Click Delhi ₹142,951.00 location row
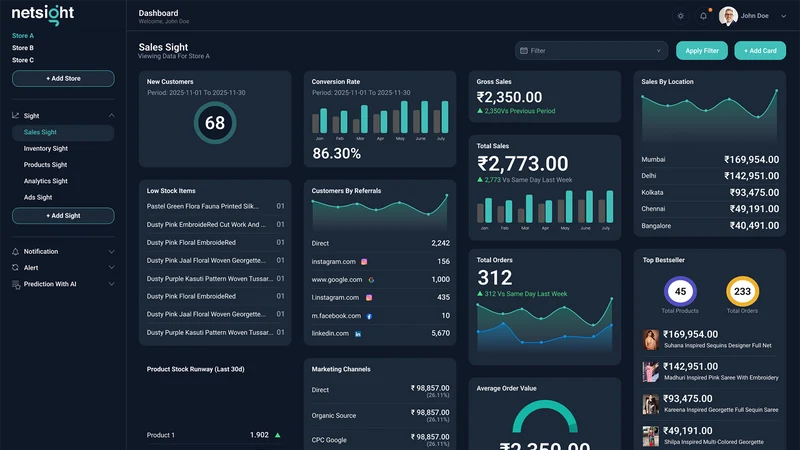Screen dimensions: 800x450 pos(710,176)
